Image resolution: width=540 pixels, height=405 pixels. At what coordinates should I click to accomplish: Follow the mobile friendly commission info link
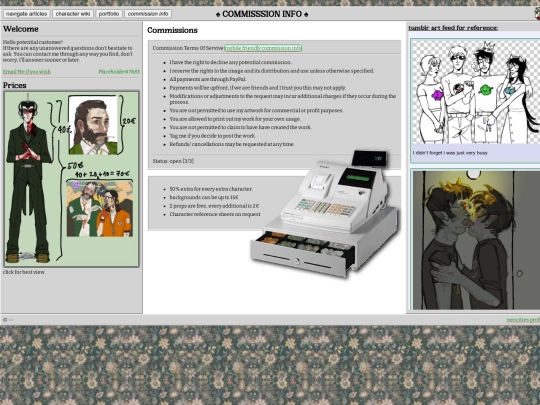coord(263,48)
